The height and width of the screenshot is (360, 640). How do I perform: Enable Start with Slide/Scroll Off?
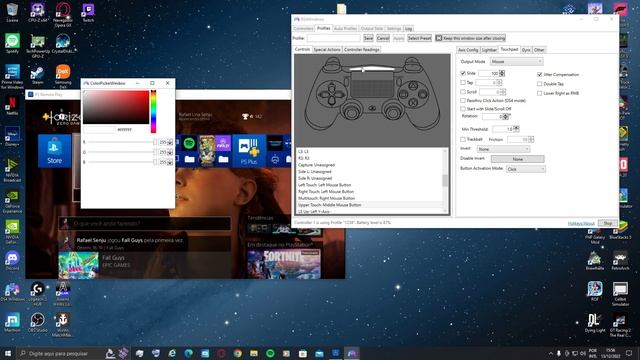tap(463, 109)
